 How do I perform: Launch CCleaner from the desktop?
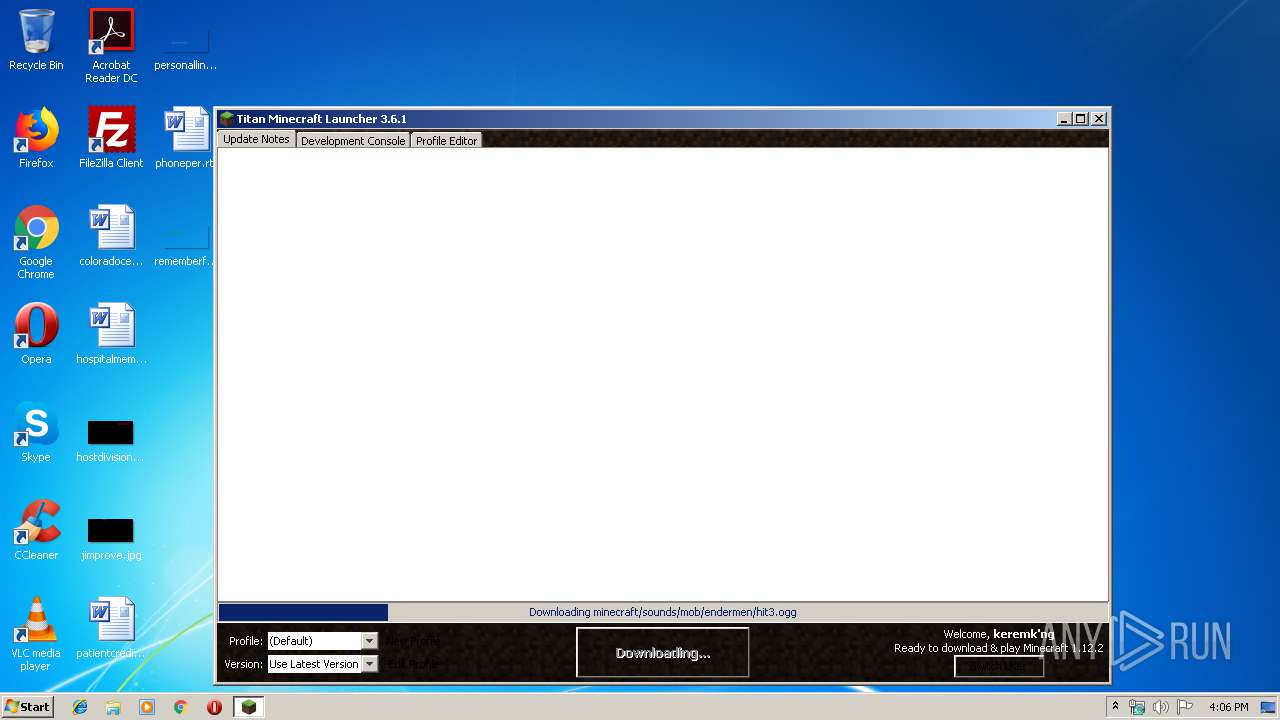36,530
